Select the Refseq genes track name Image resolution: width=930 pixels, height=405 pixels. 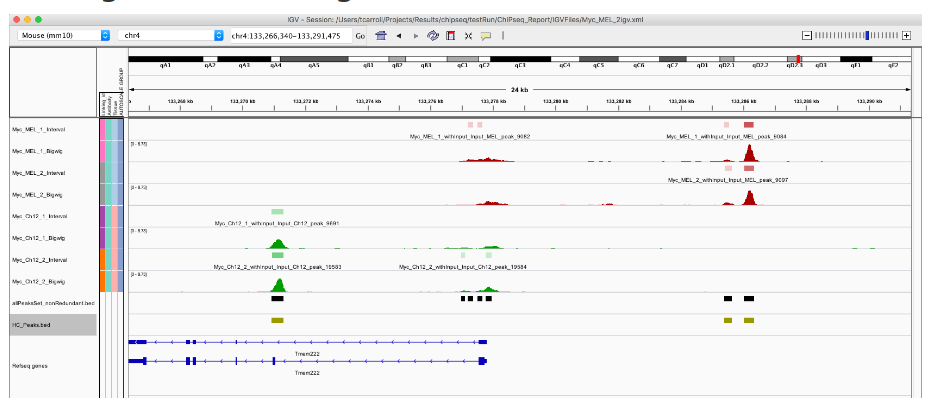coord(29,366)
